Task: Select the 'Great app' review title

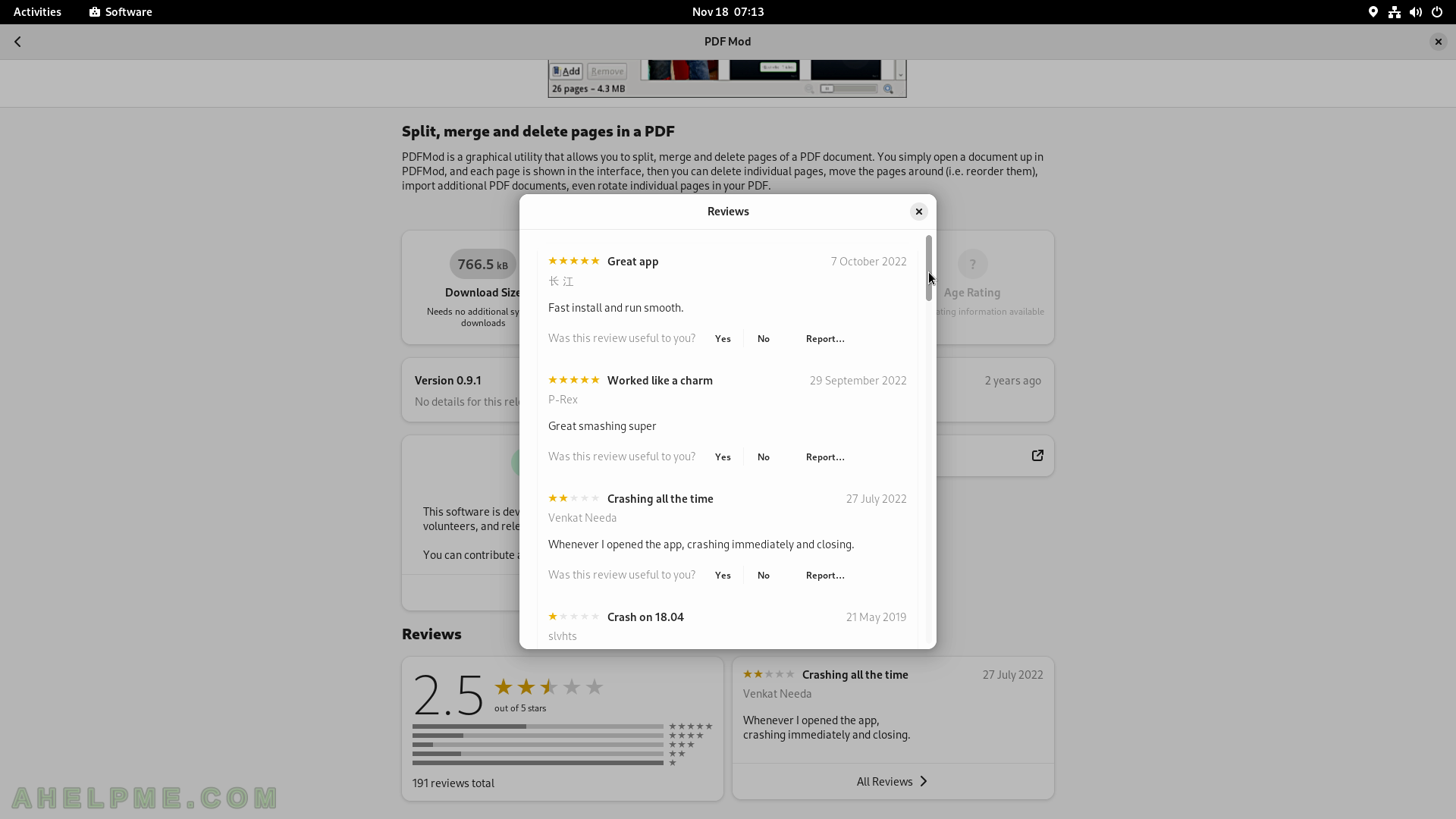Action: [x=632, y=262]
